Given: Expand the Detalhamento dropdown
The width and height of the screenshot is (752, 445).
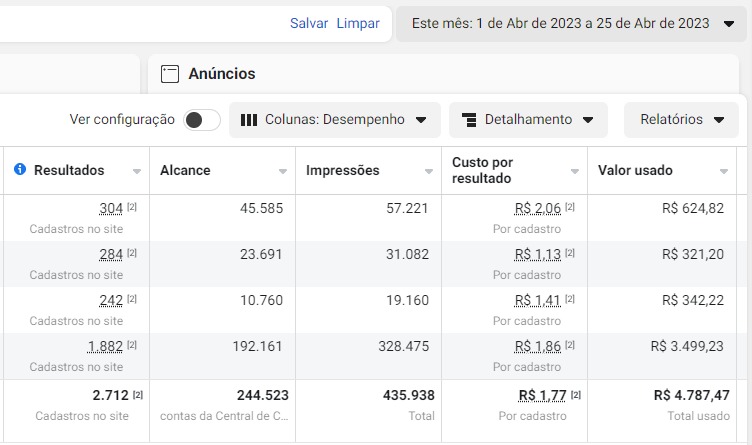Looking at the screenshot, I should (x=528, y=120).
